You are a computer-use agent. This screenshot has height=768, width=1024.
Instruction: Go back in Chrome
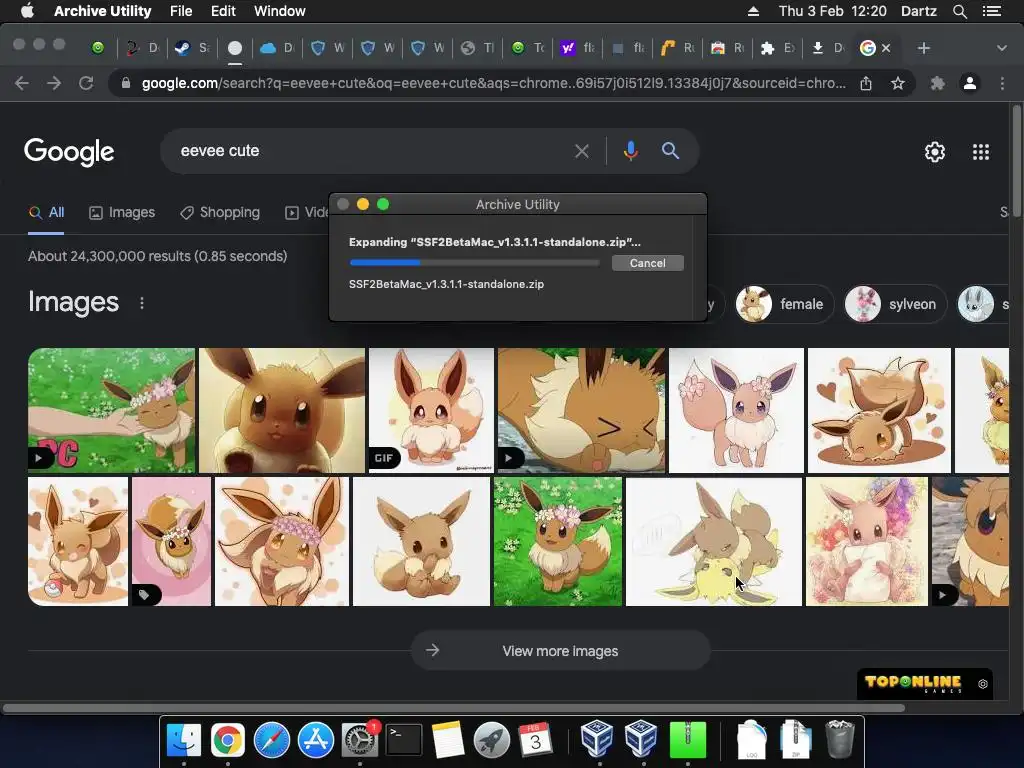click(x=22, y=83)
